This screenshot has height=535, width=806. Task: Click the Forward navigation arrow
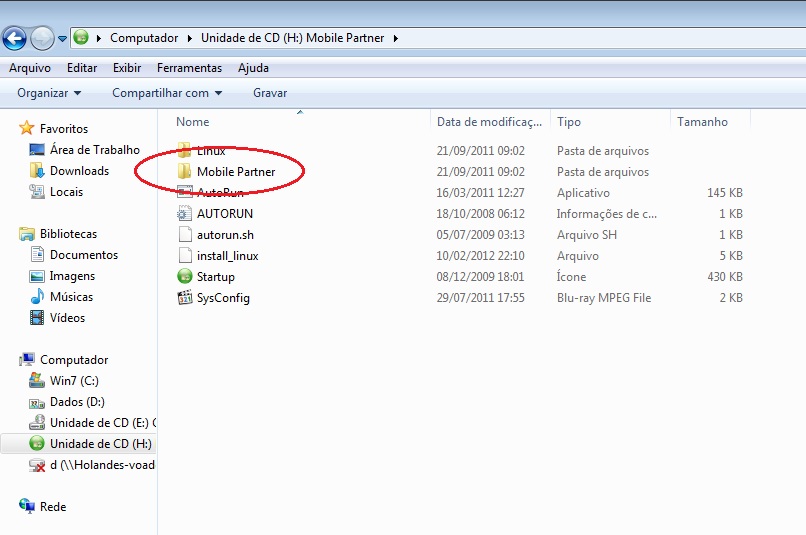coord(42,38)
